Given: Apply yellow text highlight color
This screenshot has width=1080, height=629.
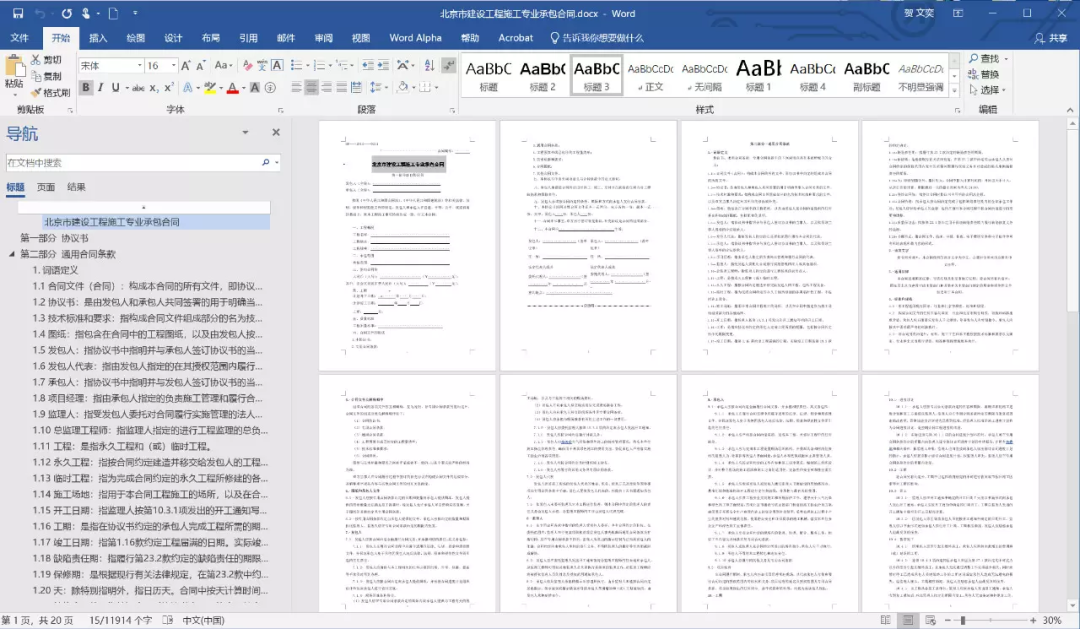Looking at the screenshot, I should 209,87.
